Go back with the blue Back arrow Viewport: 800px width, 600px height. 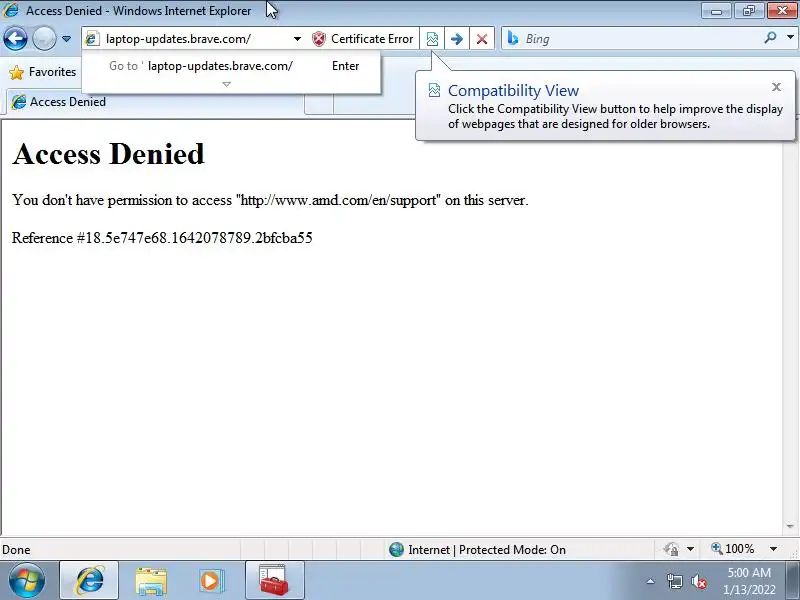click(x=15, y=39)
